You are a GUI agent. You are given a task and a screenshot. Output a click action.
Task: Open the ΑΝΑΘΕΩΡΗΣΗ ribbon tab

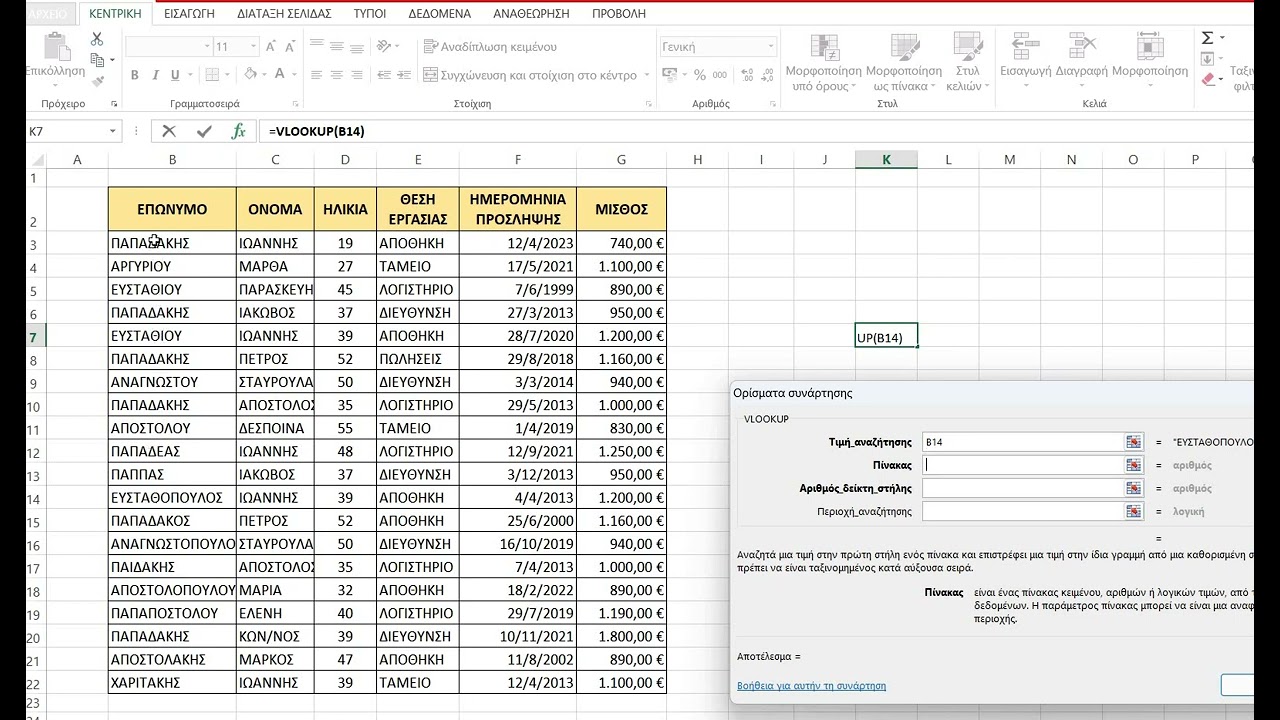[531, 14]
